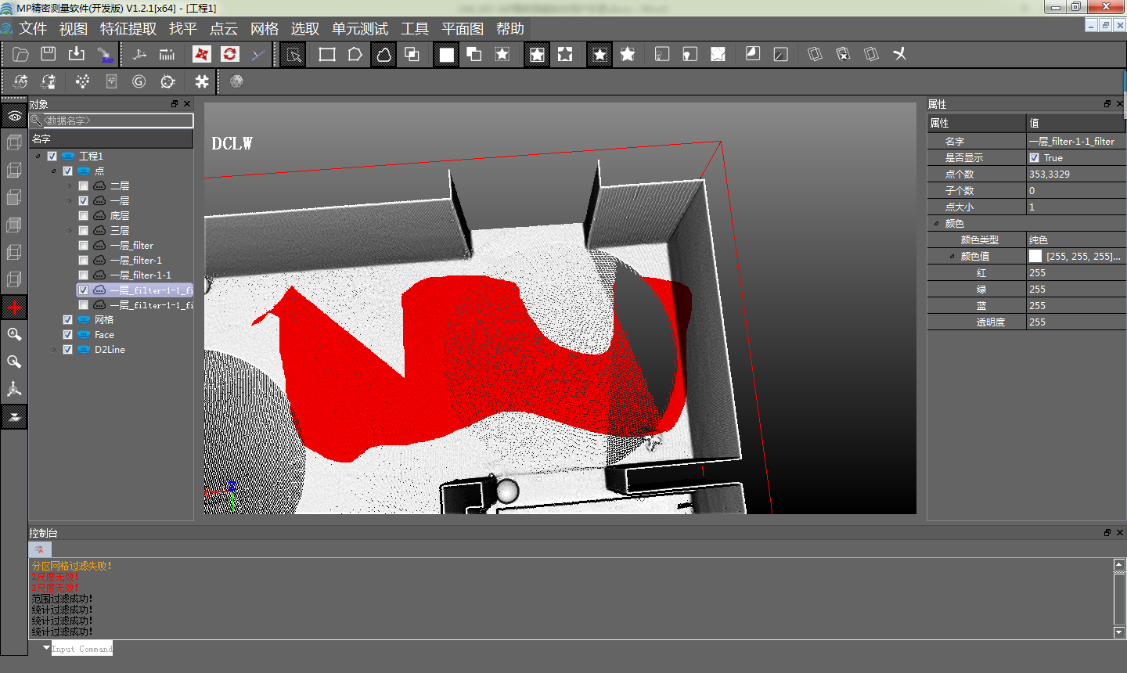Close the 对象 panel

pyautogui.click(x=187, y=104)
